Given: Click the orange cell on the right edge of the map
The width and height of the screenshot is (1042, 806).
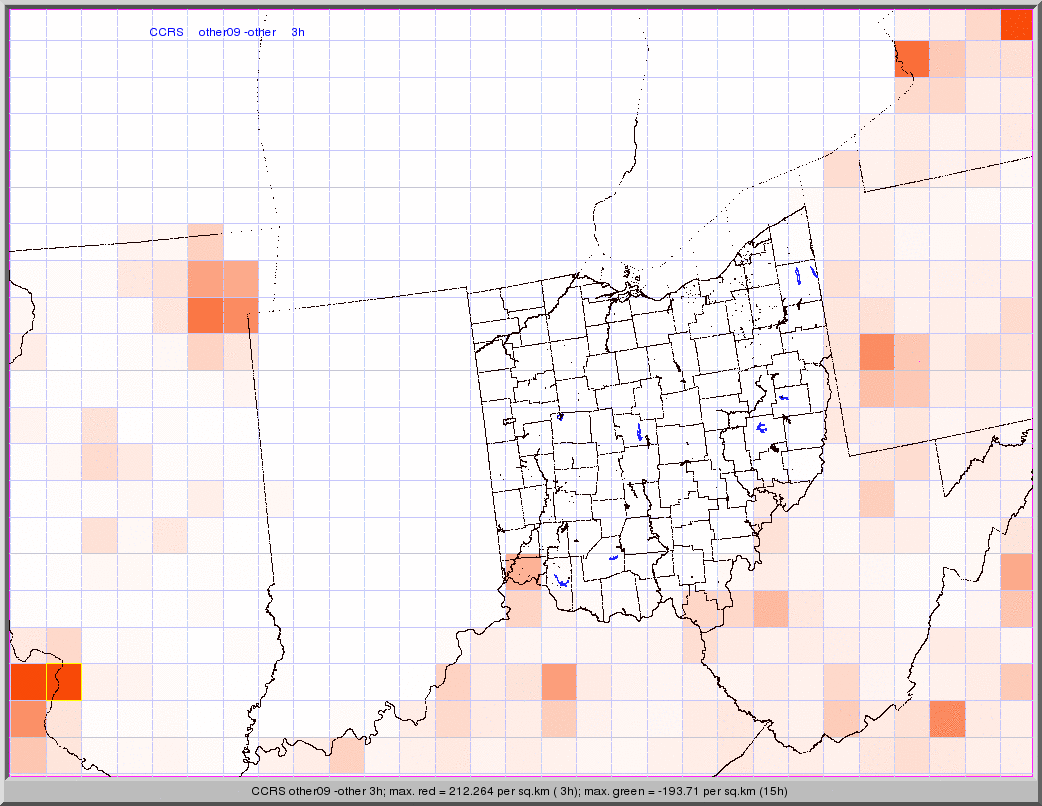Looking at the screenshot, I should click(1015, 571).
